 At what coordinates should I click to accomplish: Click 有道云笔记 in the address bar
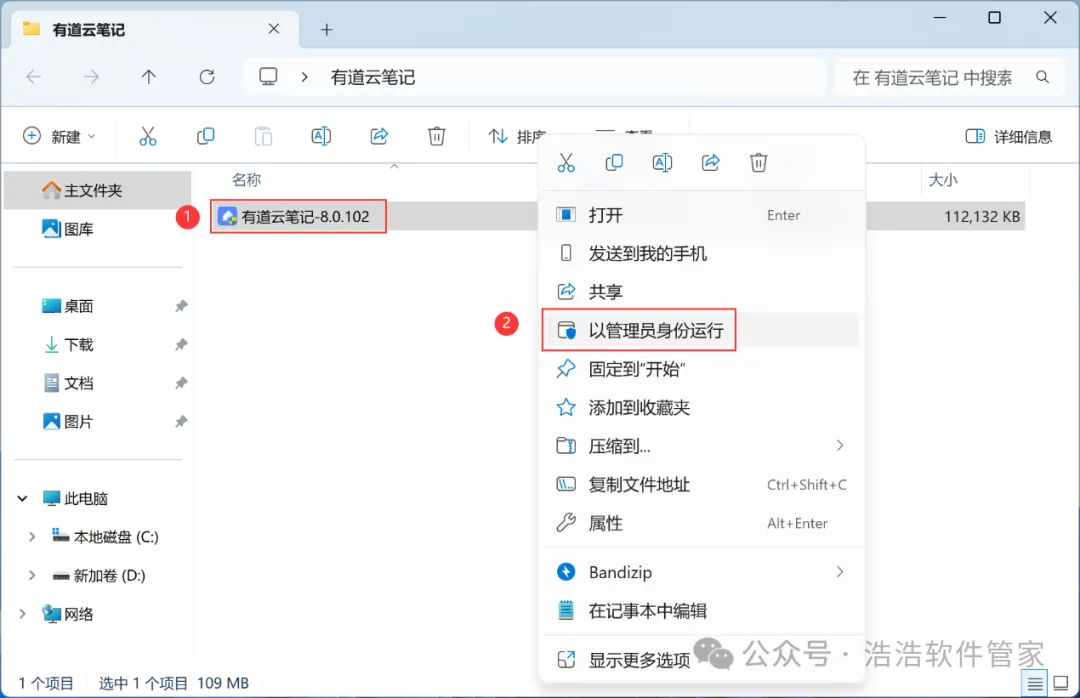[x=373, y=77]
